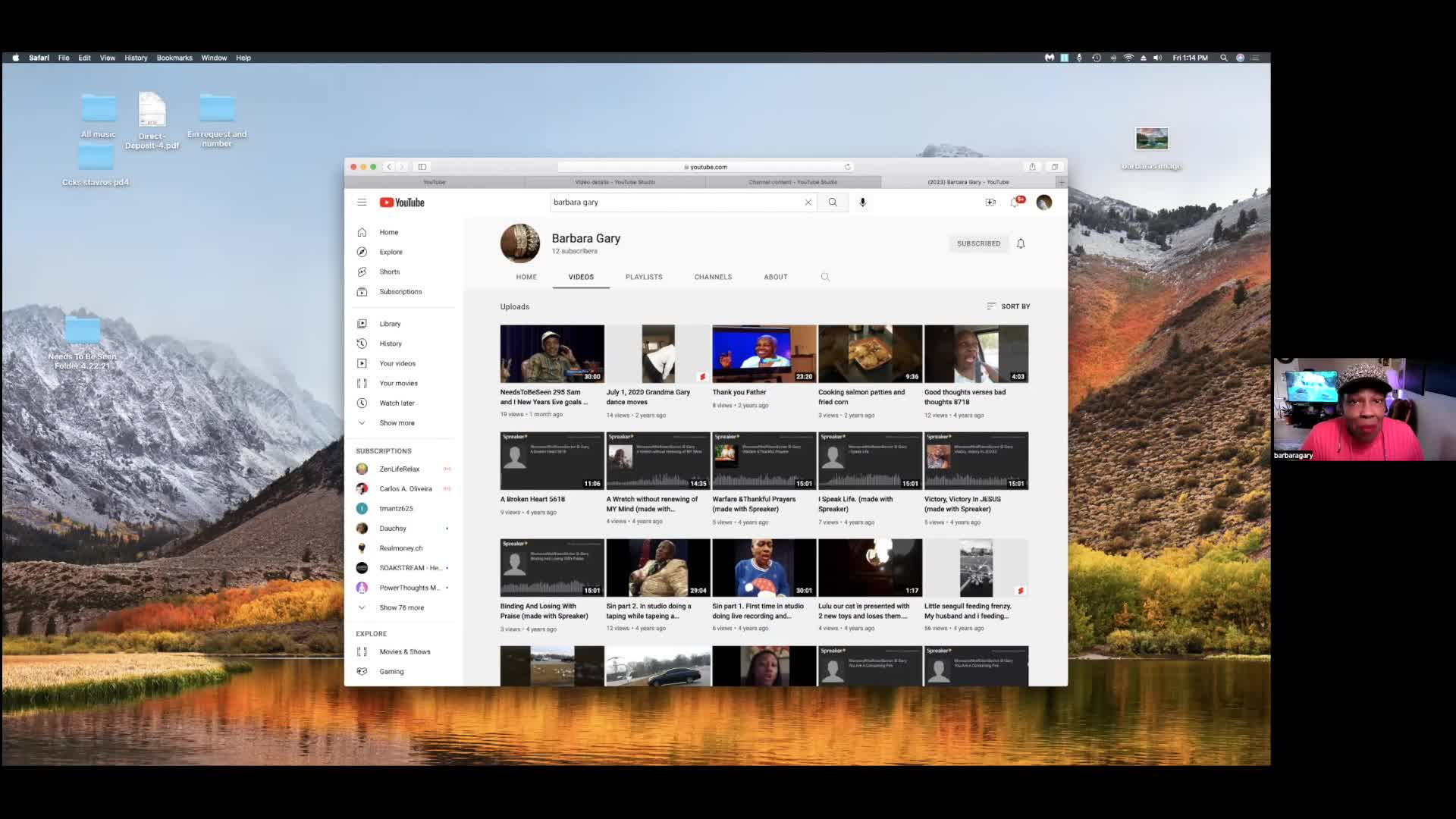The height and width of the screenshot is (819, 1456).
Task: Clear the search field with X
Action: pyautogui.click(x=808, y=202)
